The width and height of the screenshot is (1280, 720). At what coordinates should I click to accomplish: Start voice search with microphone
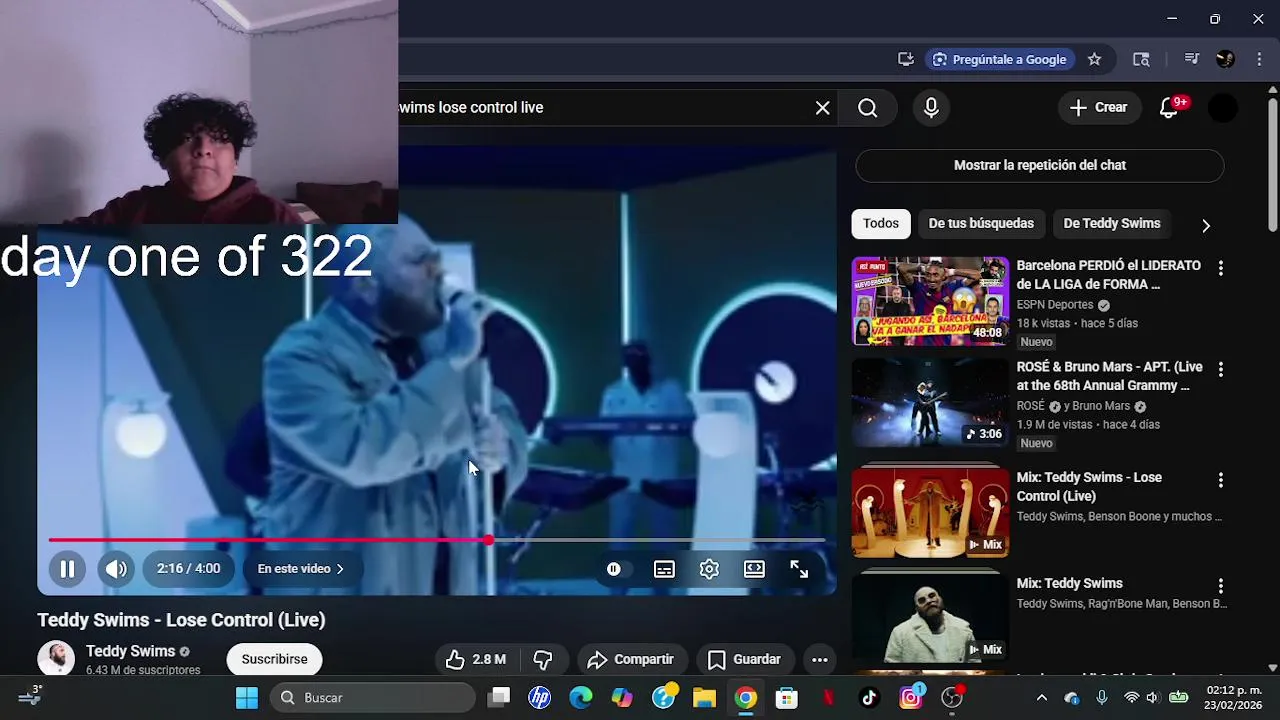931,108
